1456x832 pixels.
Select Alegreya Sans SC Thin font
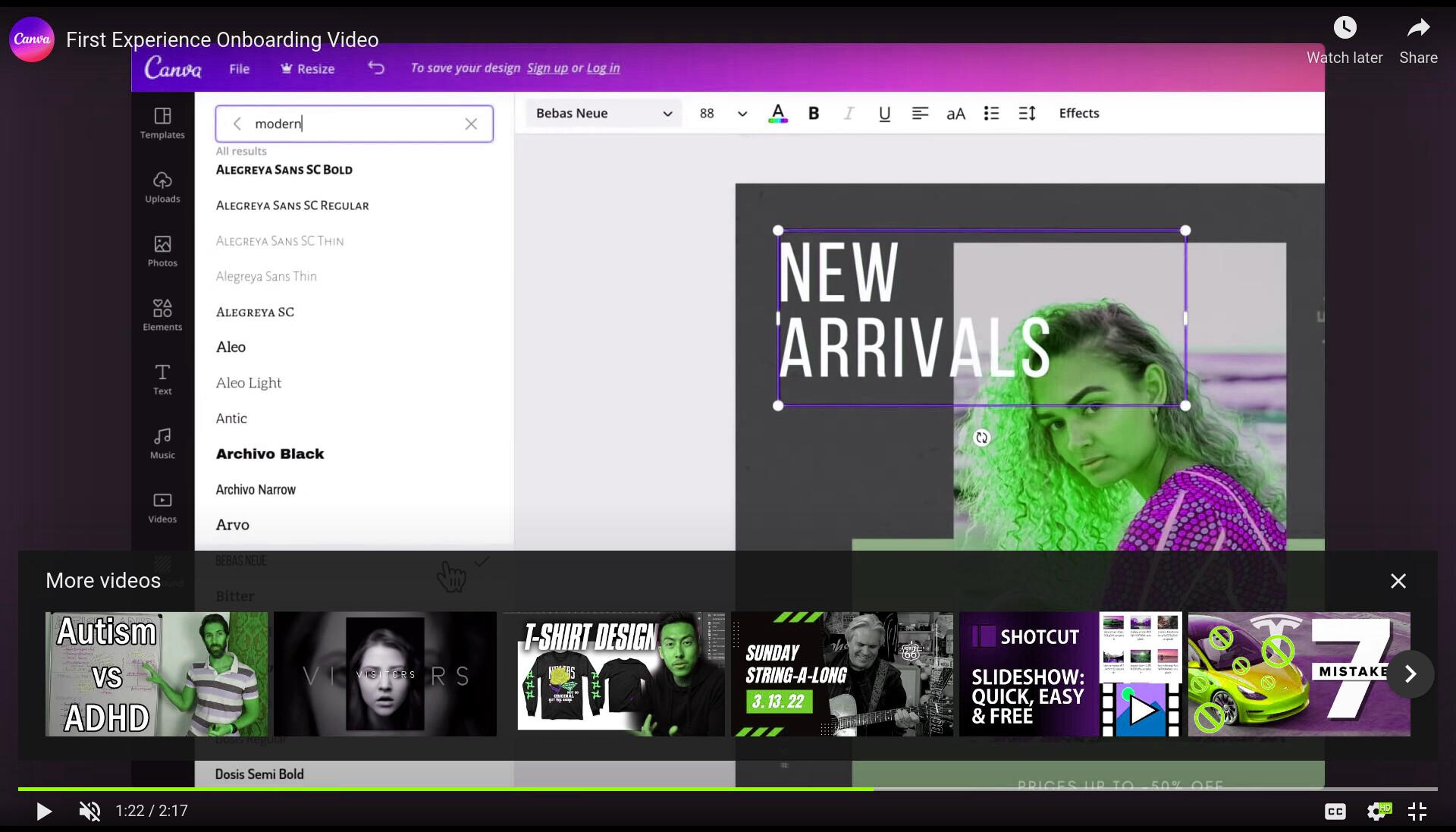279,241
